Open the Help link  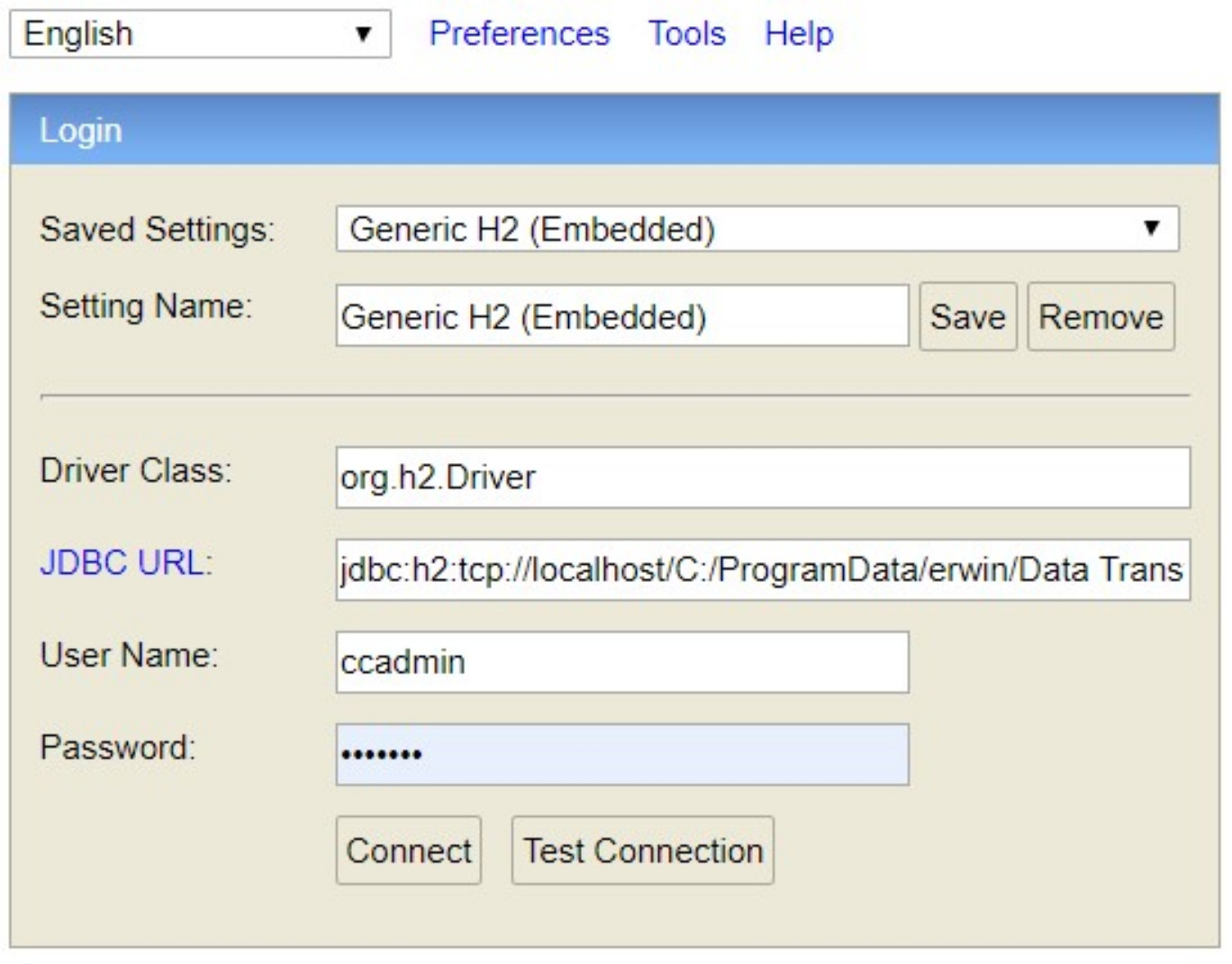point(799,34)
